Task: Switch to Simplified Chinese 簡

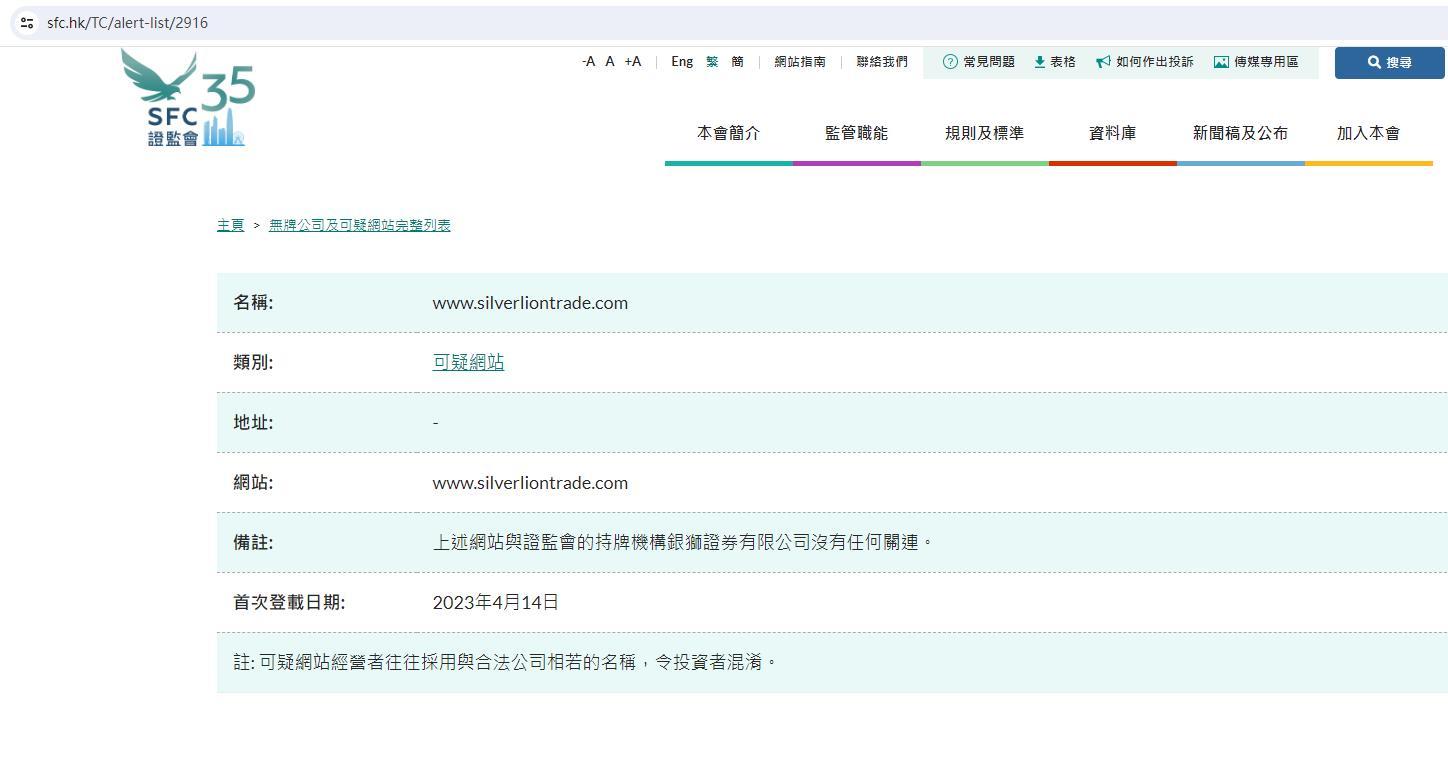Action: click(737, 62)
